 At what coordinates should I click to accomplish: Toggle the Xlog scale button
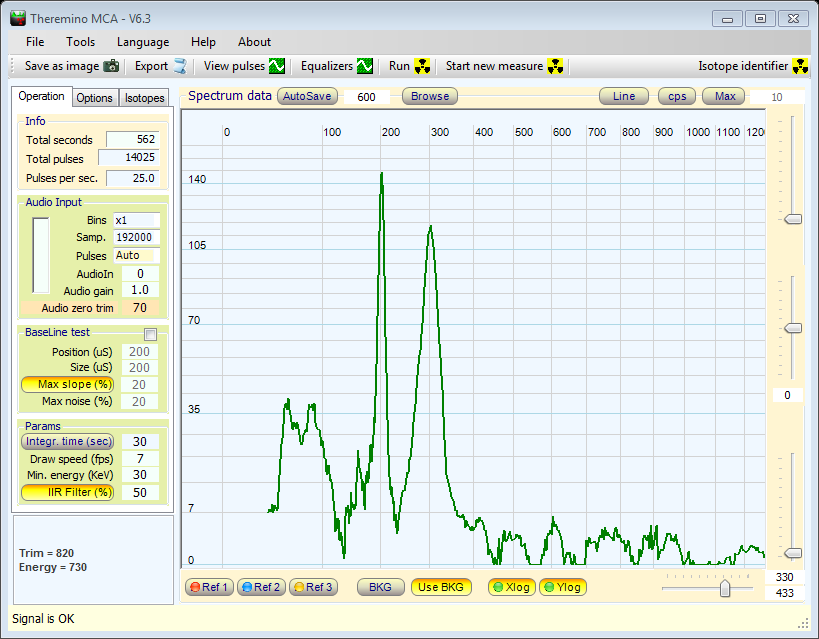[x=510, y=587]
